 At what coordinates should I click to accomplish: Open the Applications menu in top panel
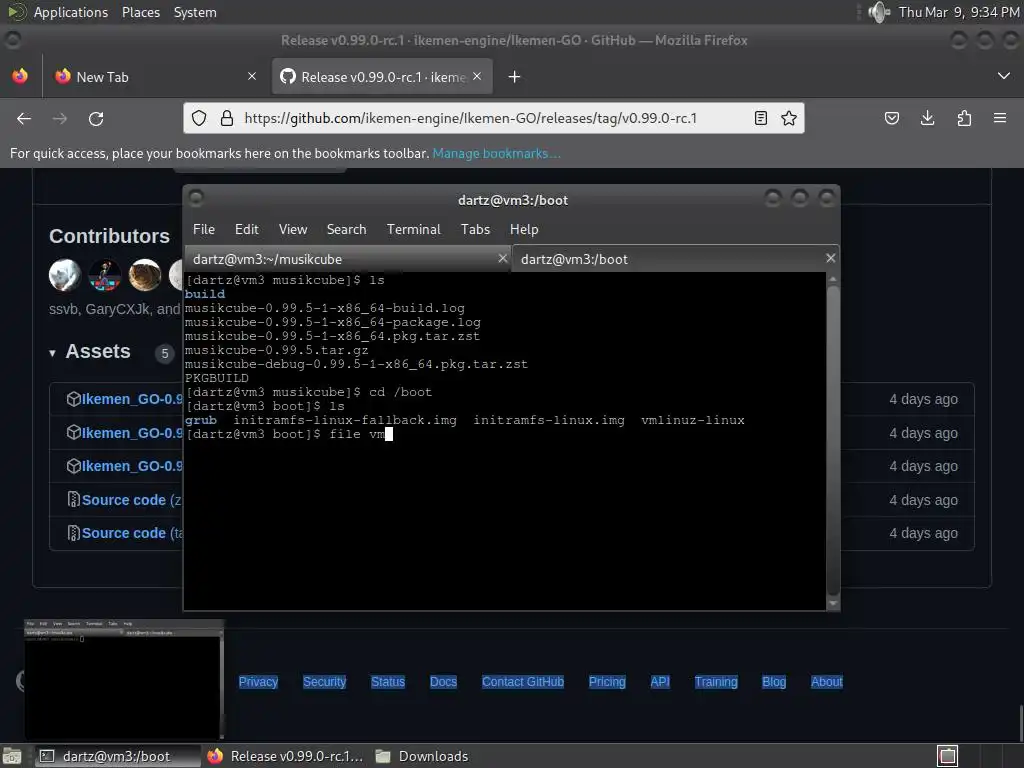(71, 12)
